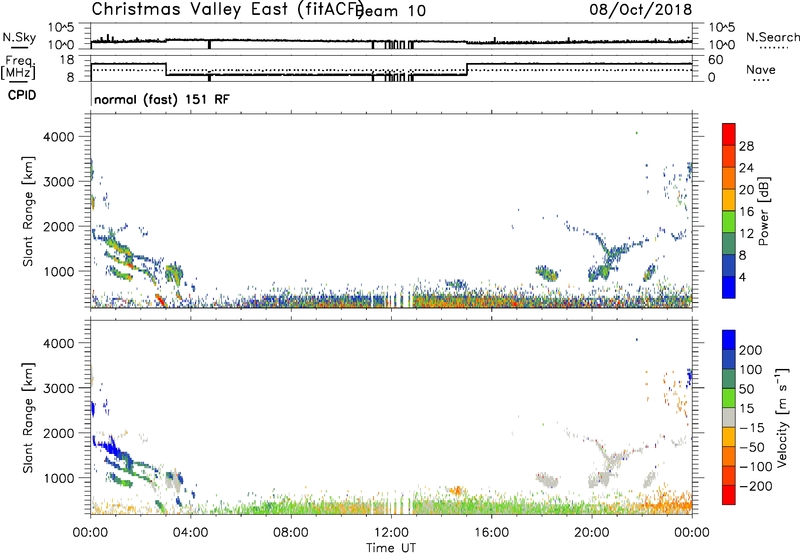Screen dimensions: 800x554
Task: Click the '-100' velocity colorbar value
Action: click(754, 467)
